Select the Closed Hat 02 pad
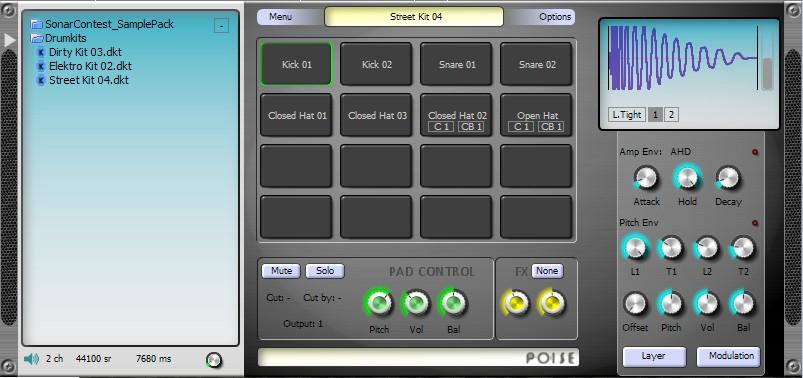Screen dimensions: 803x378 click(x=457, y=115)
